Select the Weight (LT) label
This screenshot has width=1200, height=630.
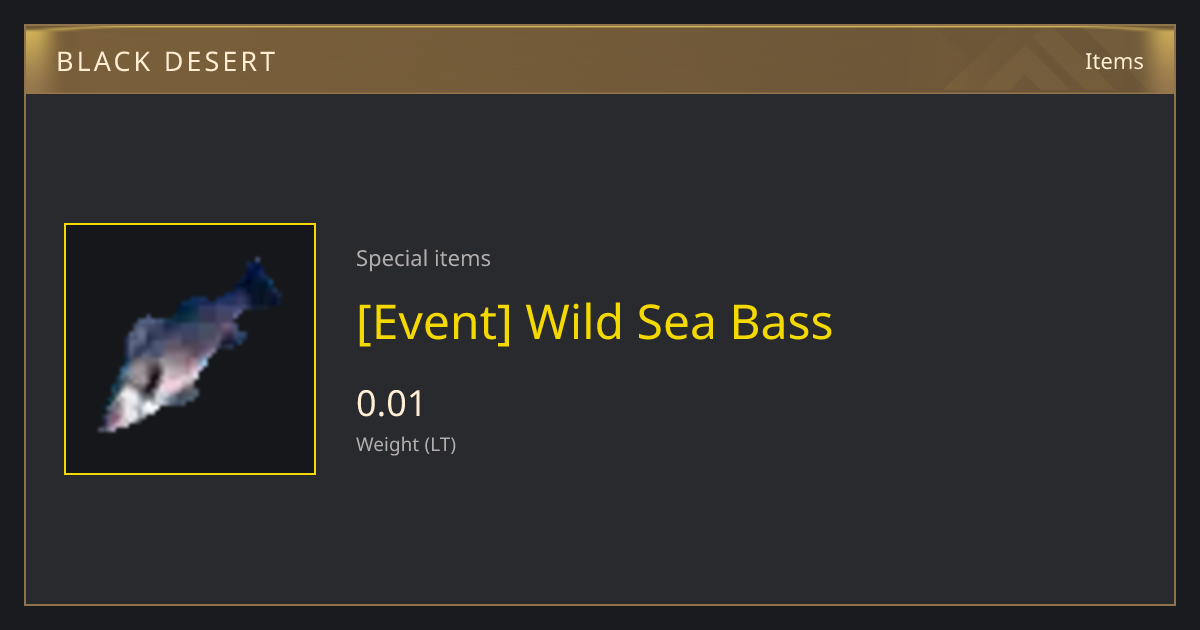(406, 445)
